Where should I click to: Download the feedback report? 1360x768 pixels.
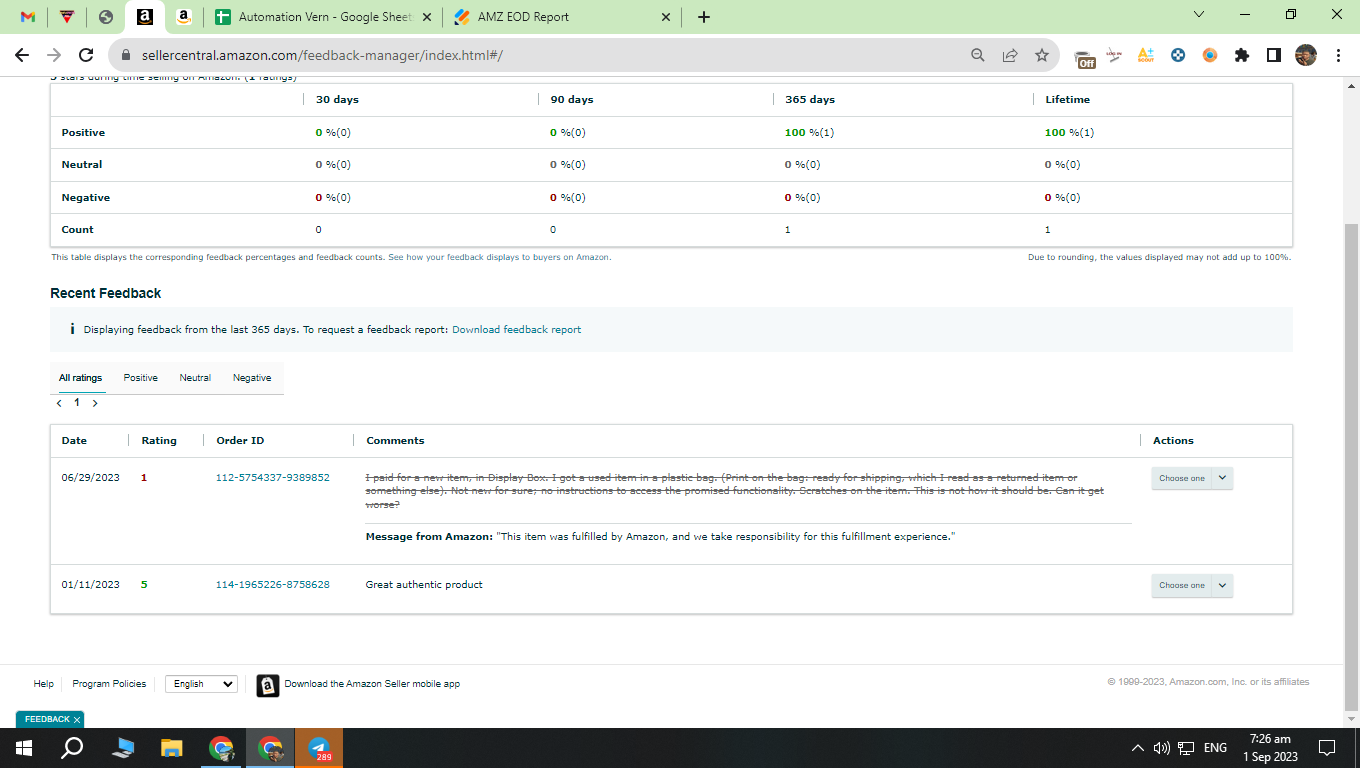[x=516, y=329]
